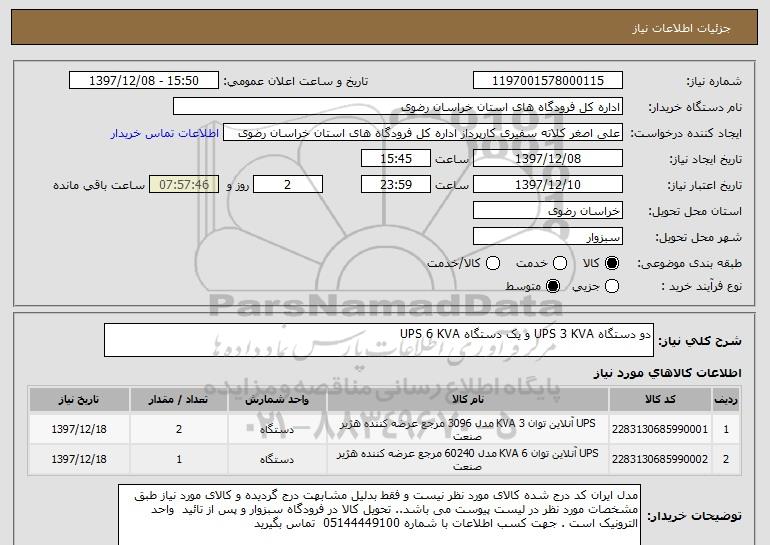This screenshot has height=545, width=770.
Task: Click the label ساعت باقی مانده
Action: (99, 185)
